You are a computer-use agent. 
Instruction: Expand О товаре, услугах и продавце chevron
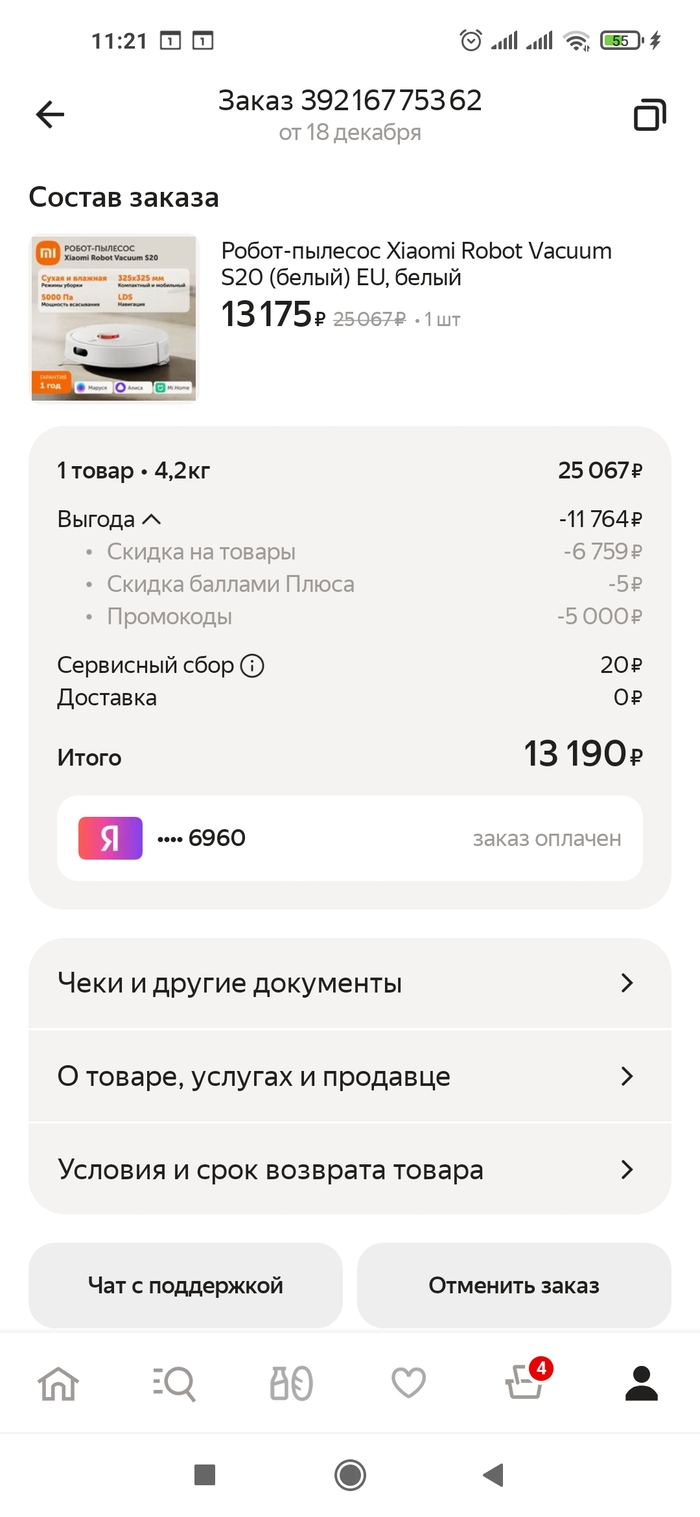point(627,1077)
